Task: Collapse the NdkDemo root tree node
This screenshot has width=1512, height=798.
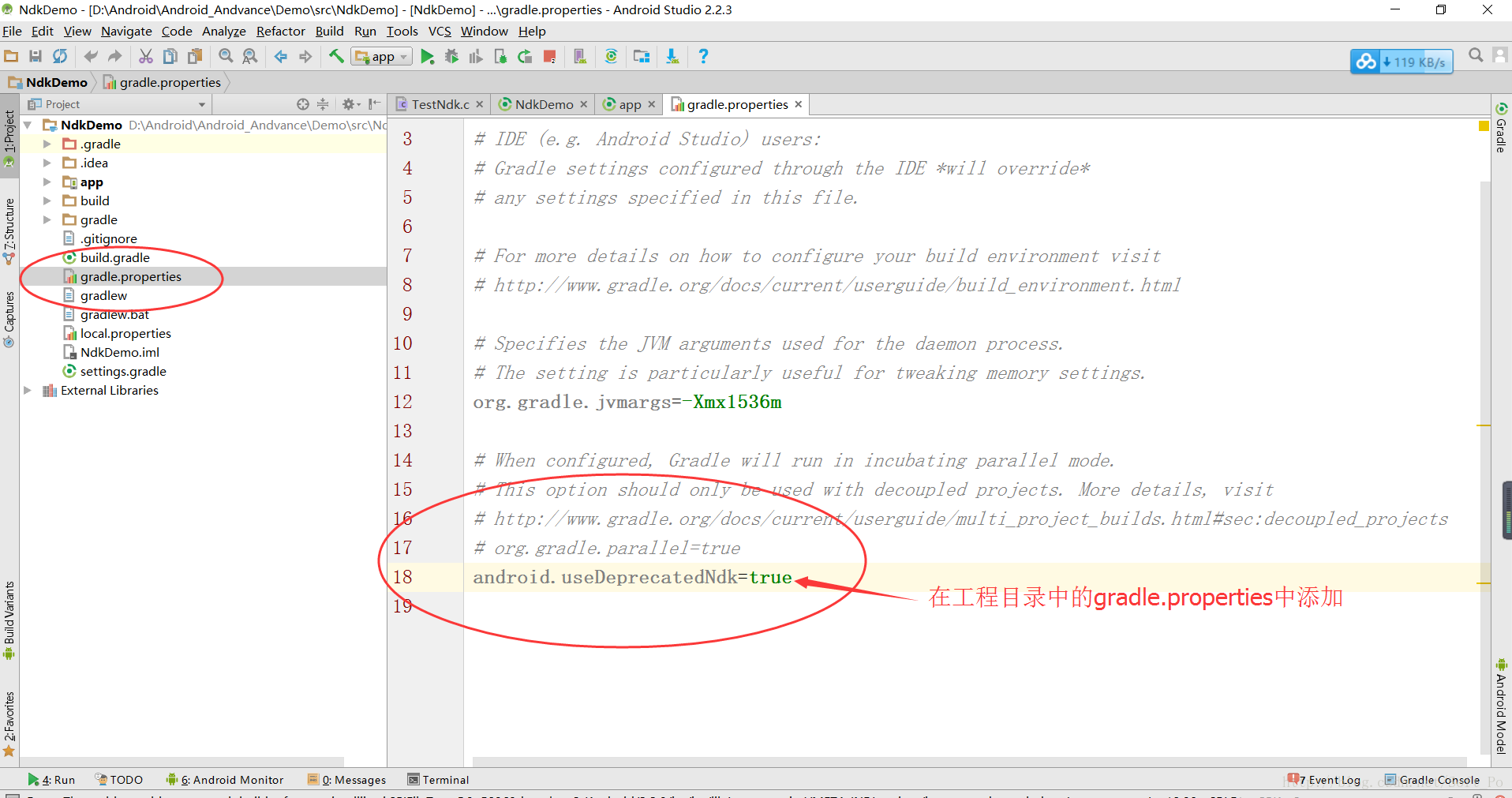Action: point(28,125)
